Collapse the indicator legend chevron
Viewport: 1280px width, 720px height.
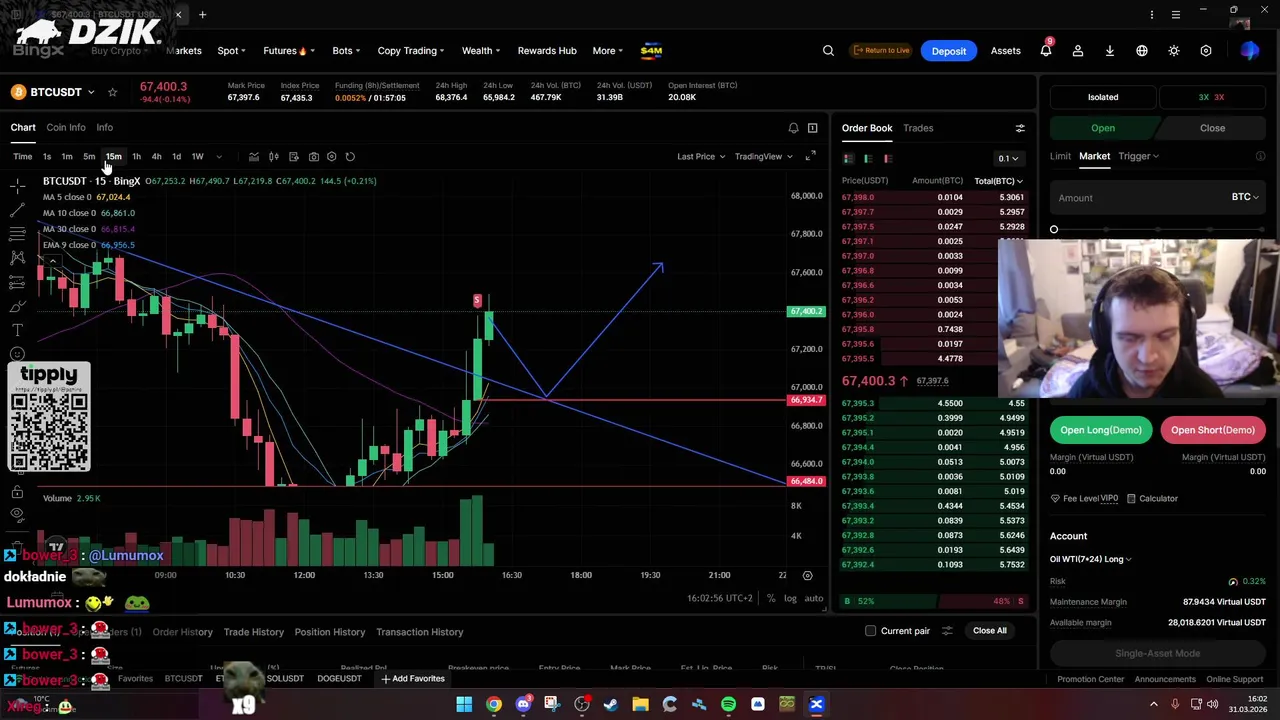(52, 262)
